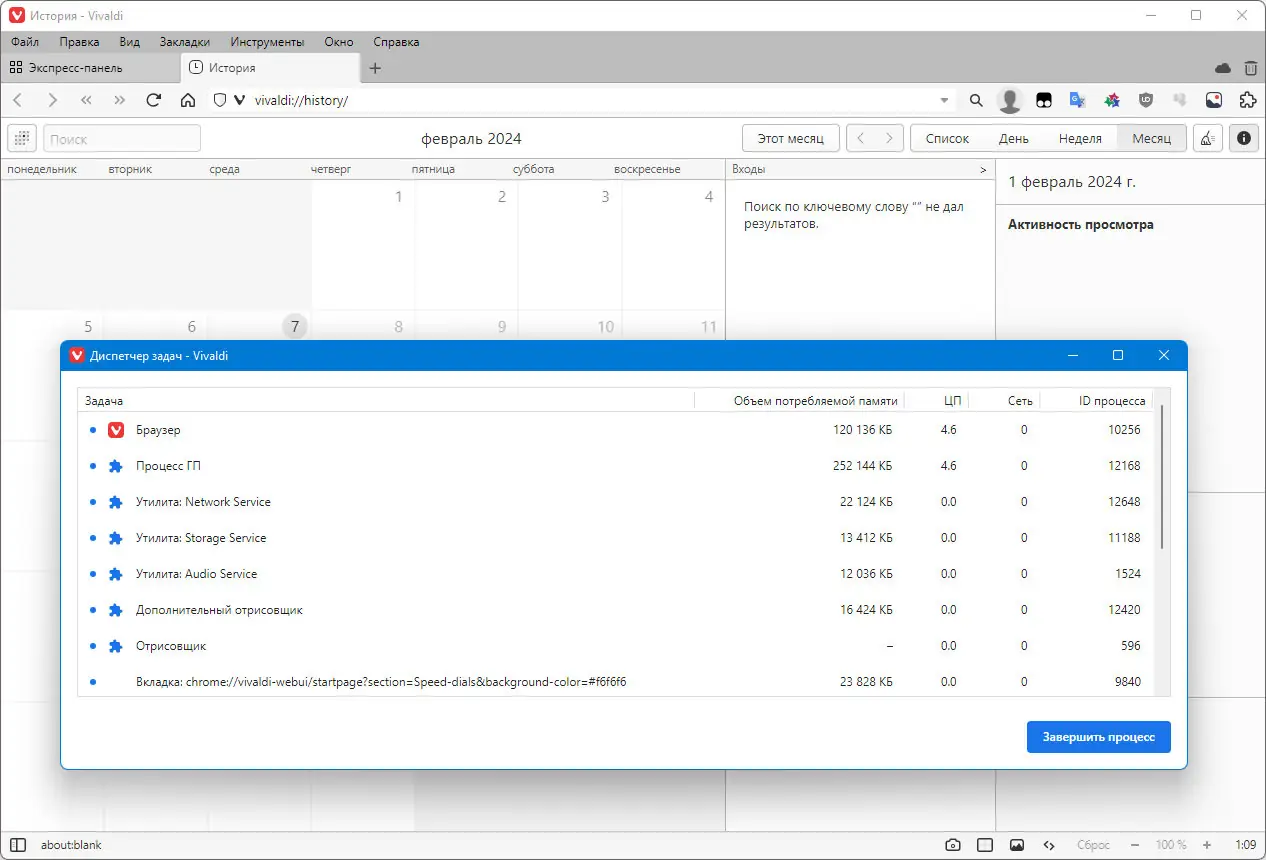The height and width of the screenshot is (860, 1266).
Task: Open the Файл menu
Action: tap(25, 42)
